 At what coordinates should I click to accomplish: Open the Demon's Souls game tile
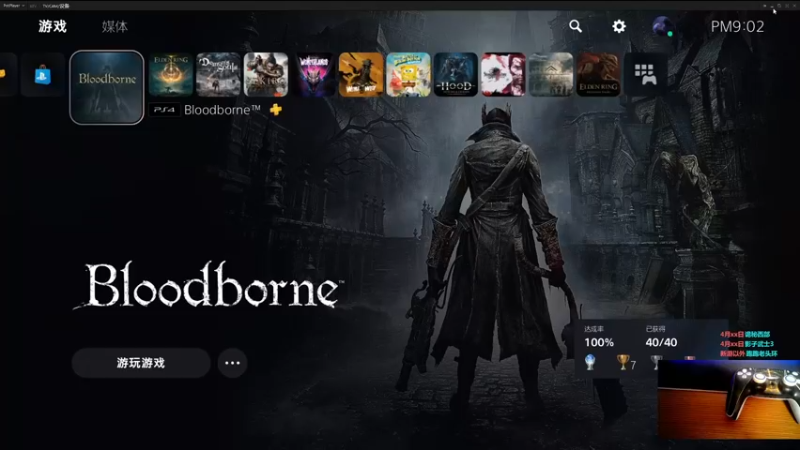pos(218,74)
